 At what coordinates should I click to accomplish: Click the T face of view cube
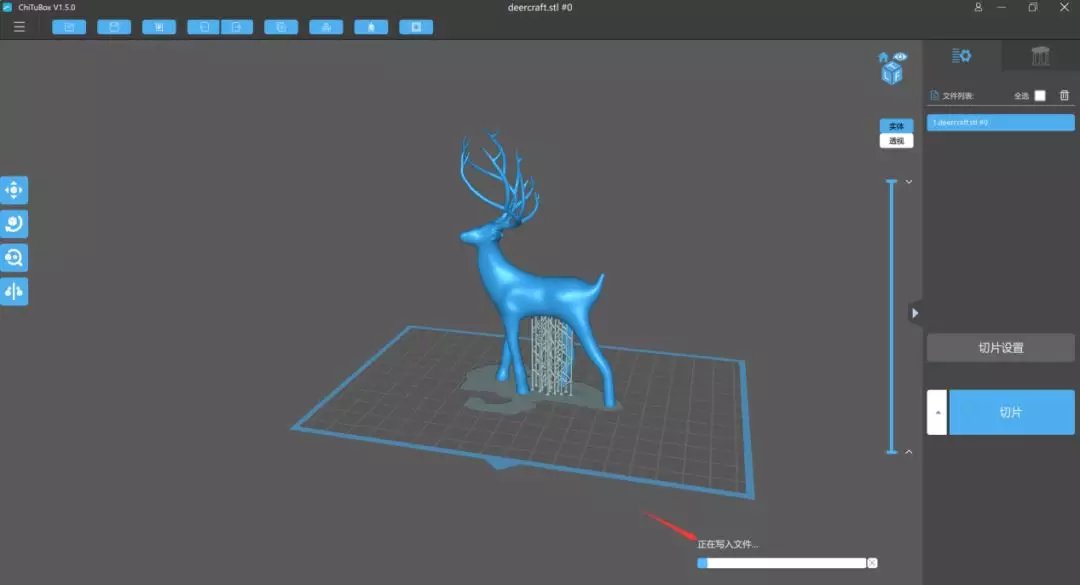click(893, 64)
